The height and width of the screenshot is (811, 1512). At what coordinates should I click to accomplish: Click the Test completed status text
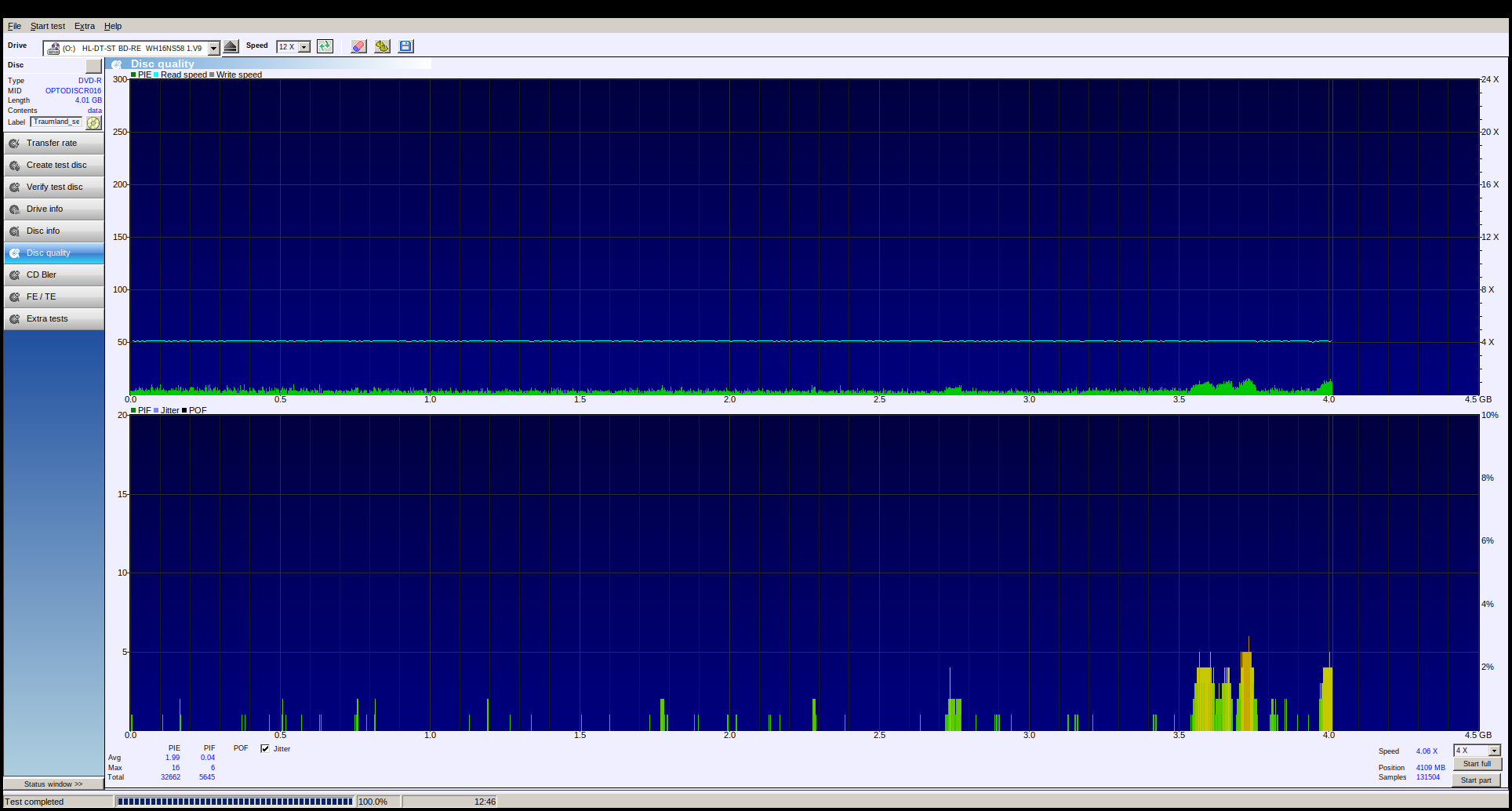pyautogui.click(x=35, y=802)
